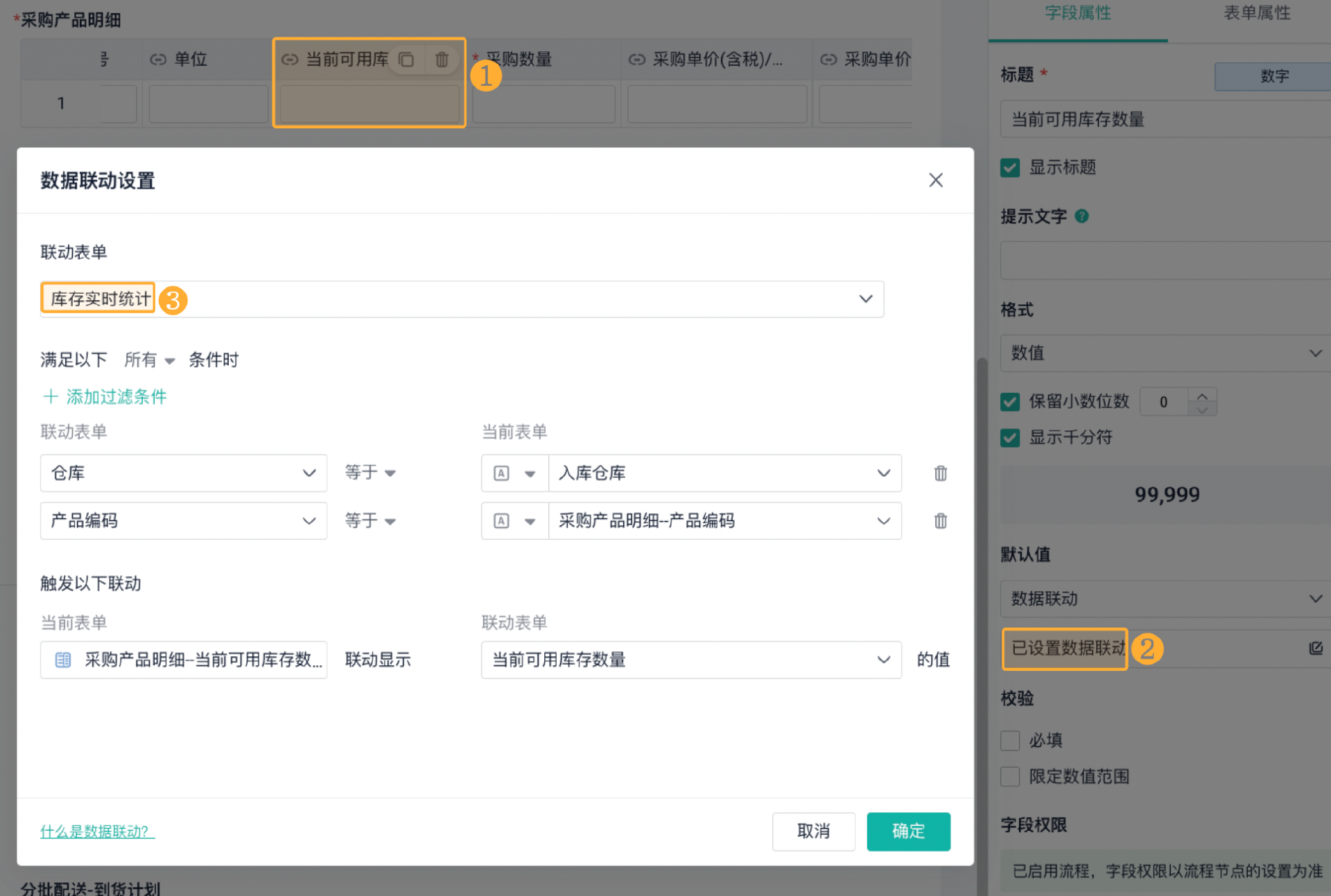Delete the 当前可用库存 column field

(442, 60)
